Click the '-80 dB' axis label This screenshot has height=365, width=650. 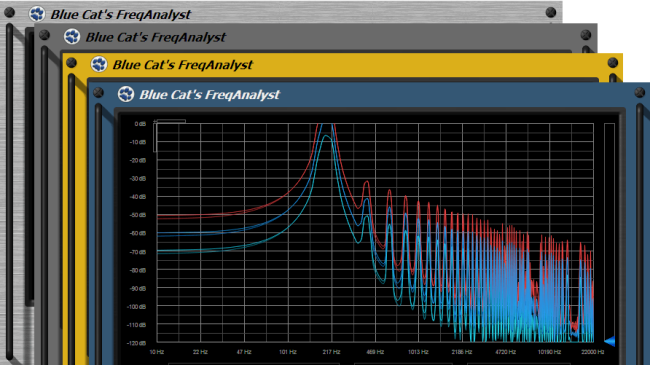coord(138,270)
